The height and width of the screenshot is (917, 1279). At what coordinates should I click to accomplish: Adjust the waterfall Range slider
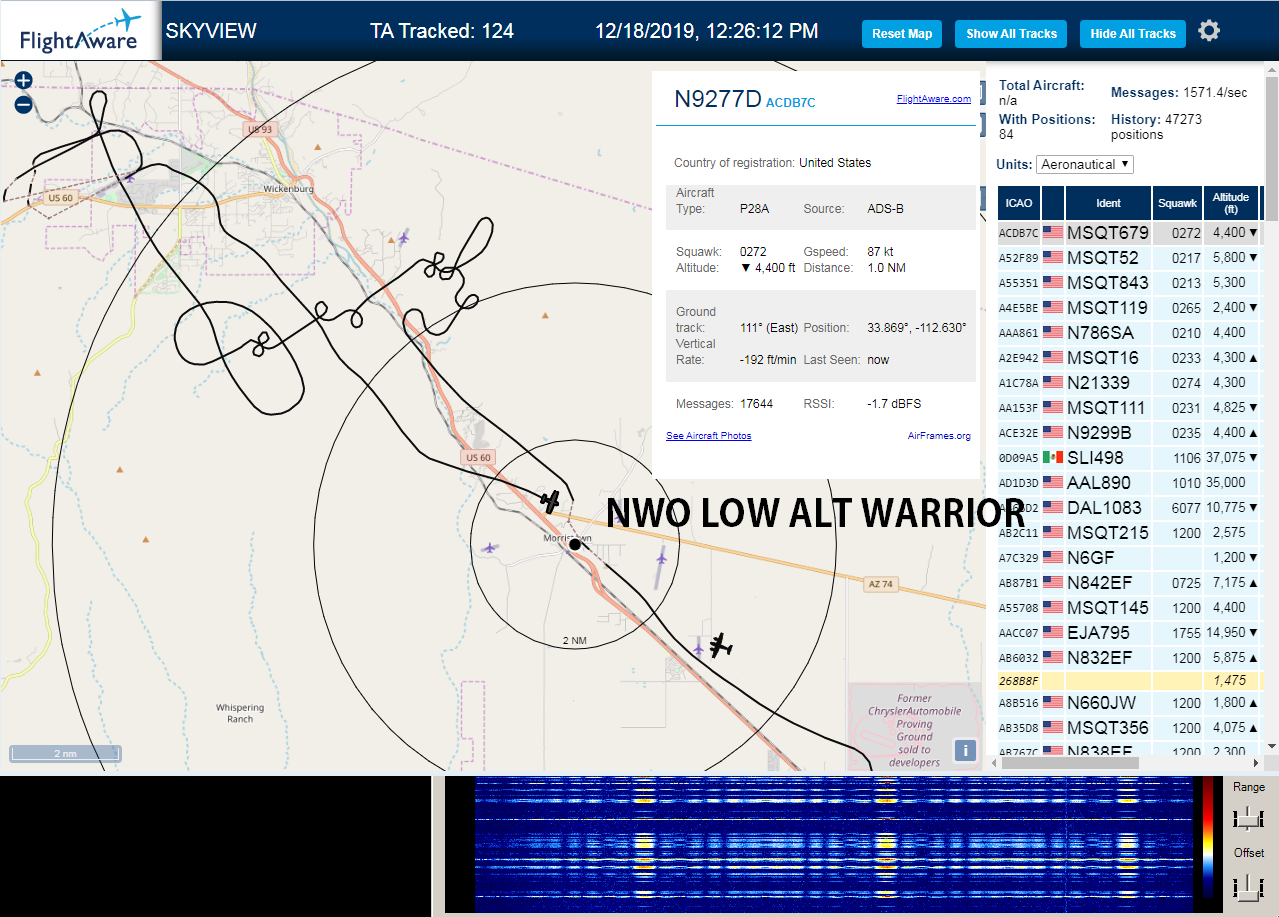pos(1248,819)
